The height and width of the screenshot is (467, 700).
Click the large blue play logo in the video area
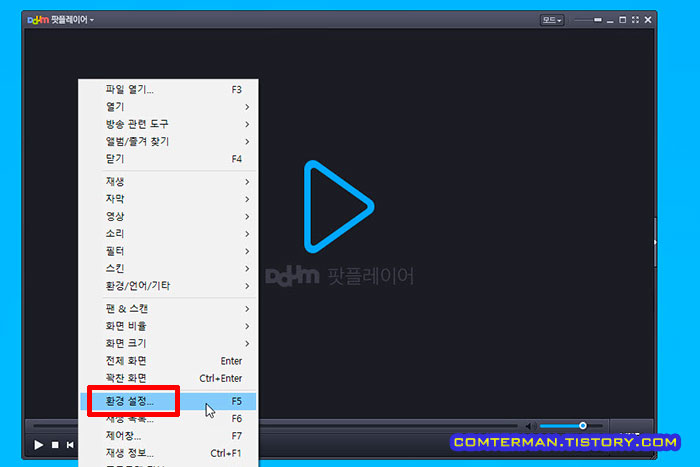pyautogui.click(x=339, y=207)
